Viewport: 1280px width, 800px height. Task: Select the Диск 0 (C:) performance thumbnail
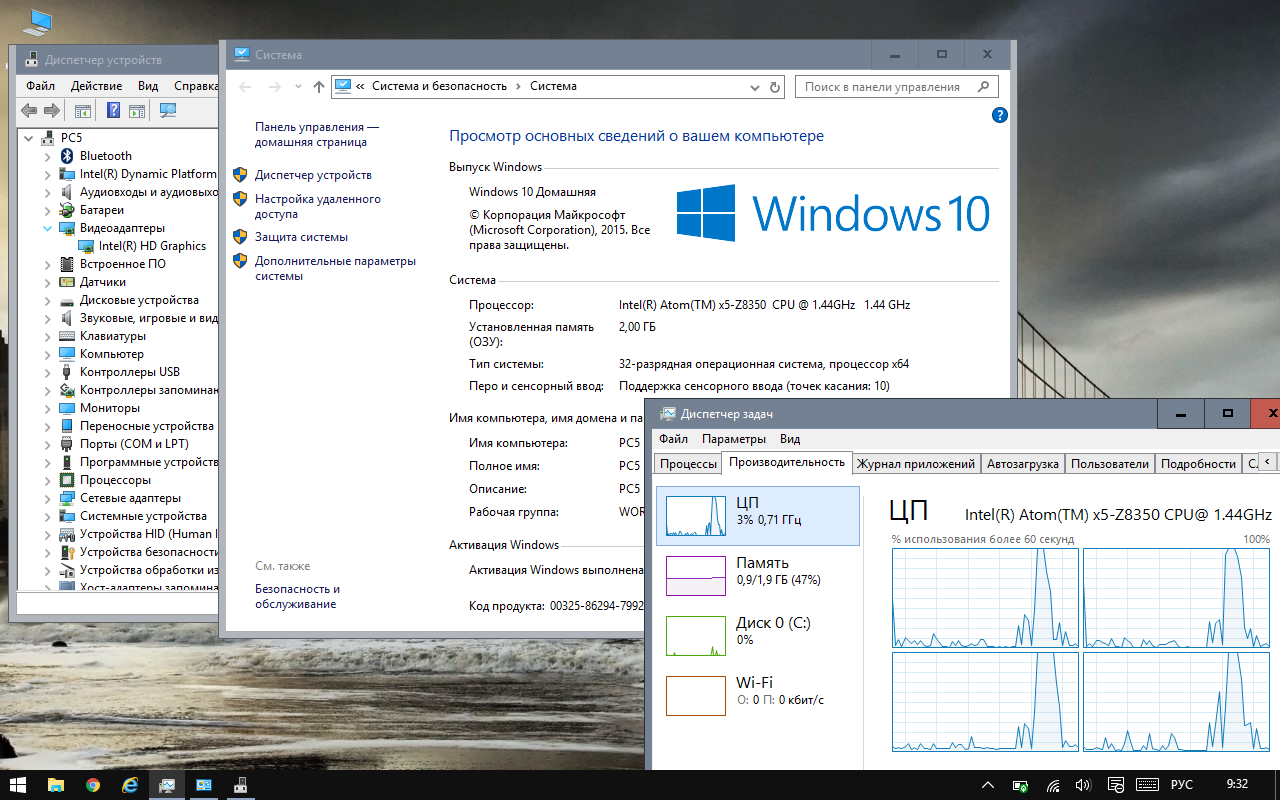point(696,636)
